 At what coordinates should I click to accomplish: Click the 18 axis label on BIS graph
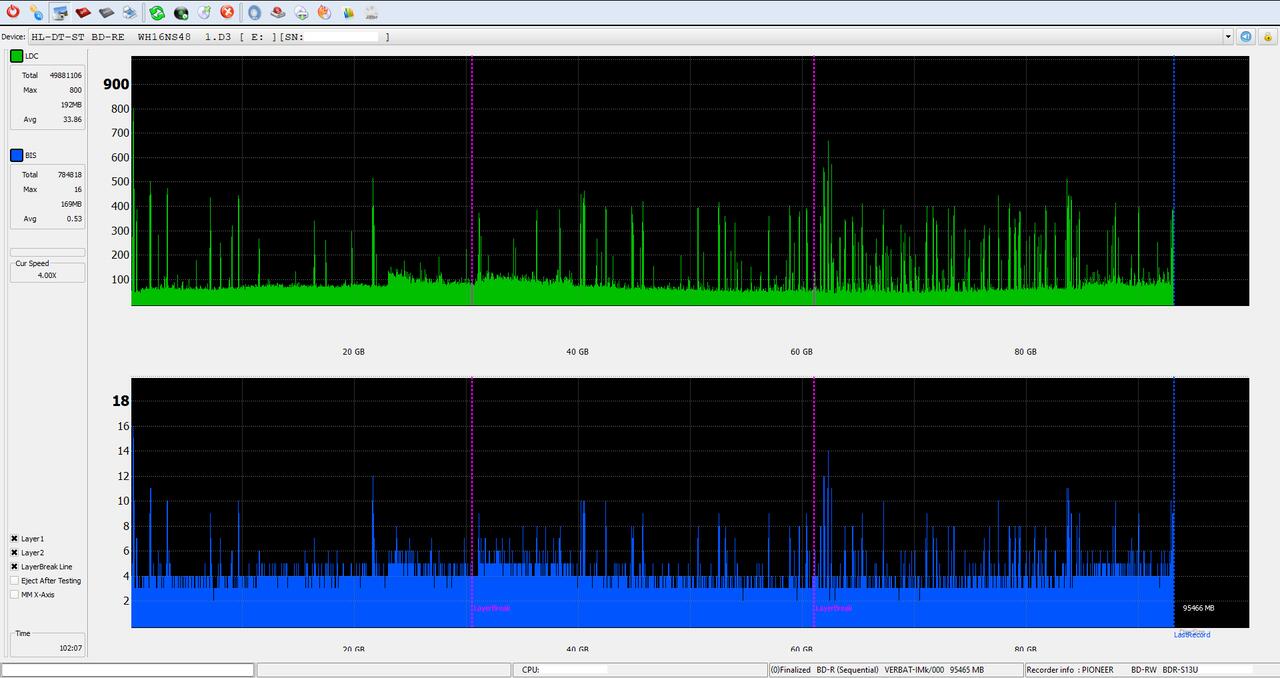click(x=120, y=401)
